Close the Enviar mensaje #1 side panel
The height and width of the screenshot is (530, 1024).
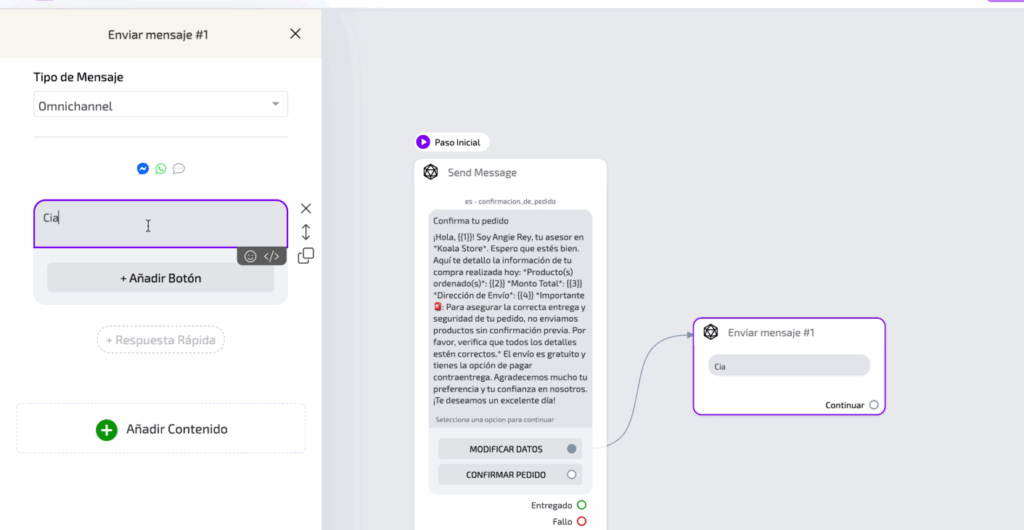pos(295,34)
